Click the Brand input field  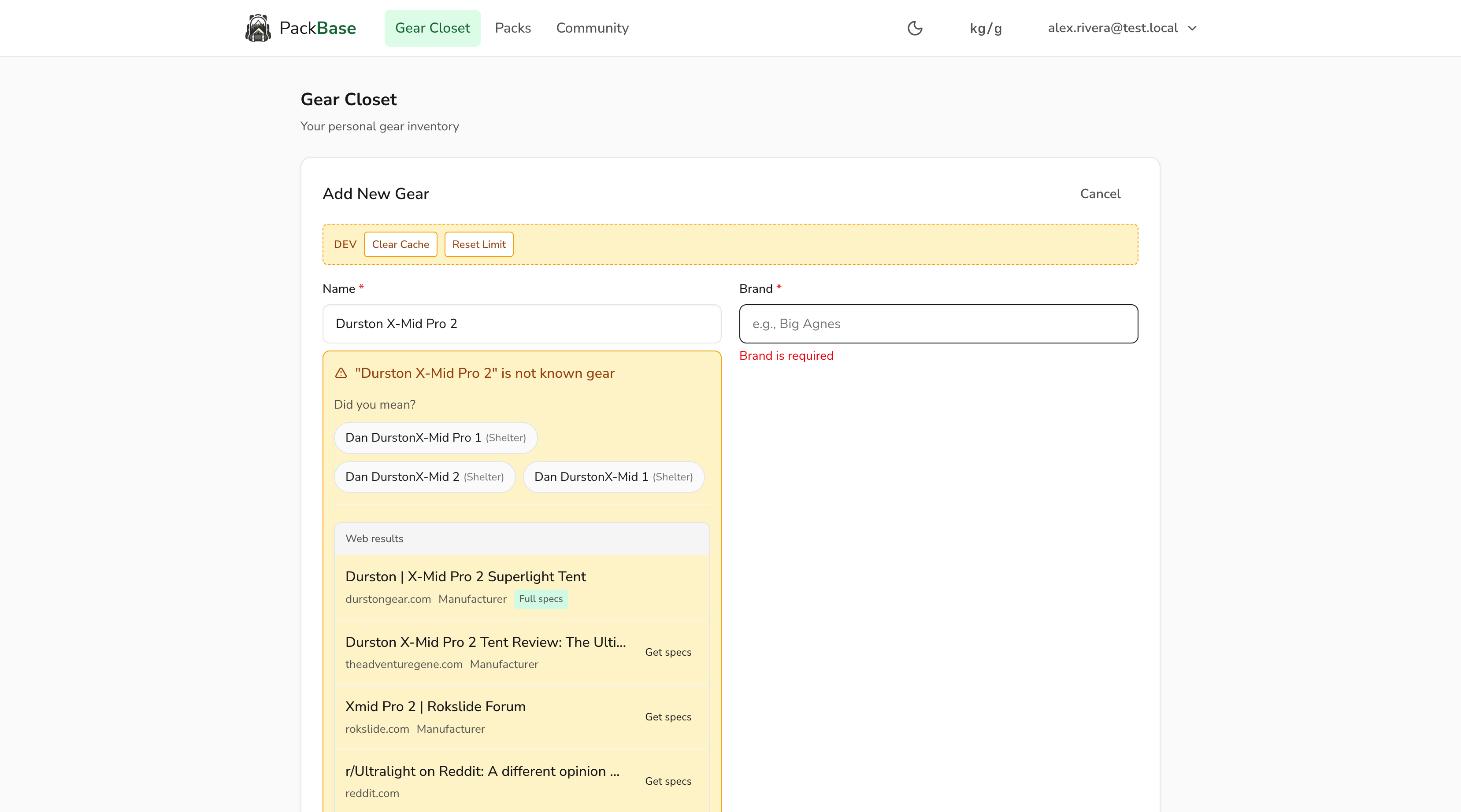(938, 324)
